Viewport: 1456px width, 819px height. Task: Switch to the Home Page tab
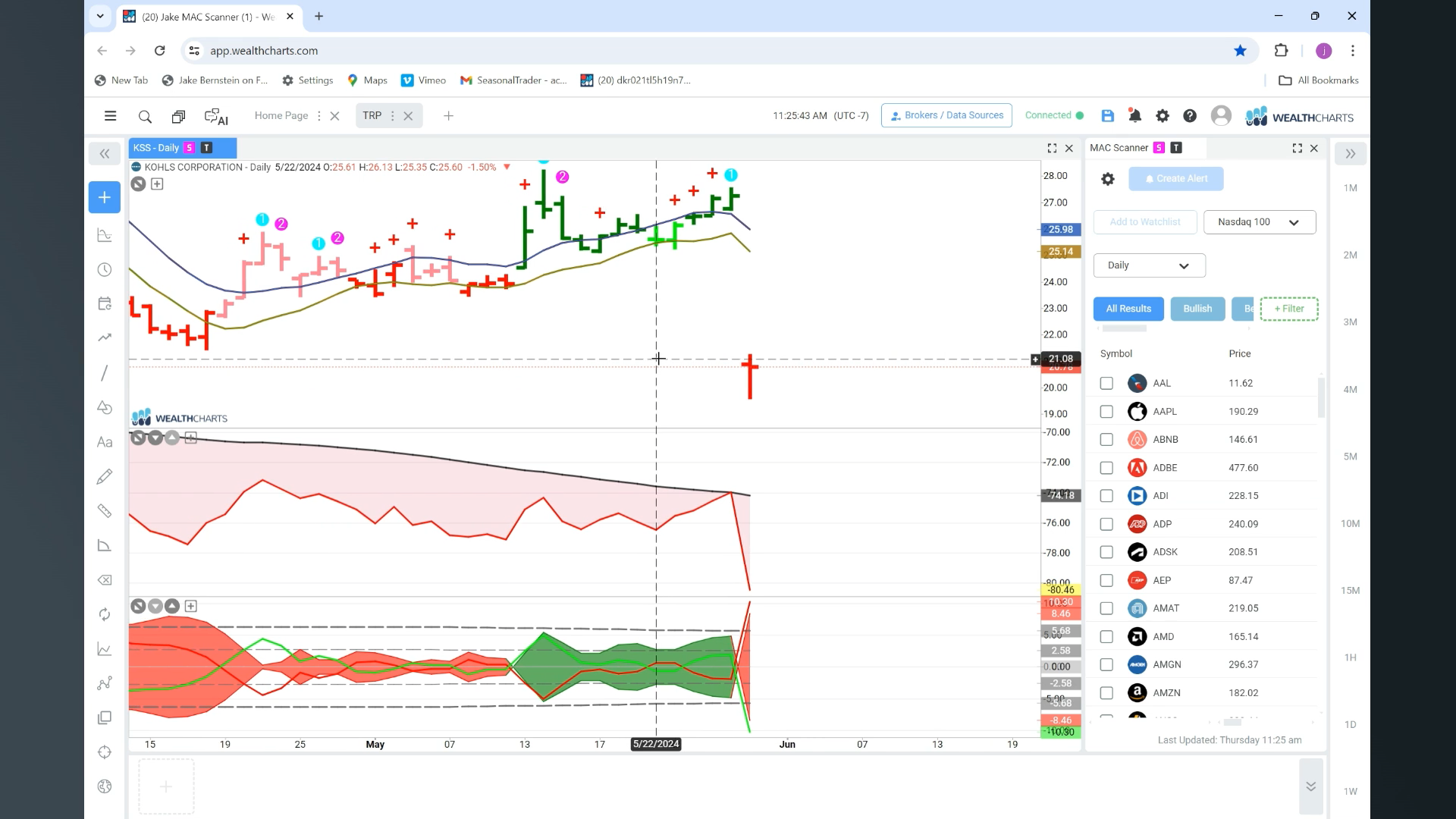coord(281,116)
